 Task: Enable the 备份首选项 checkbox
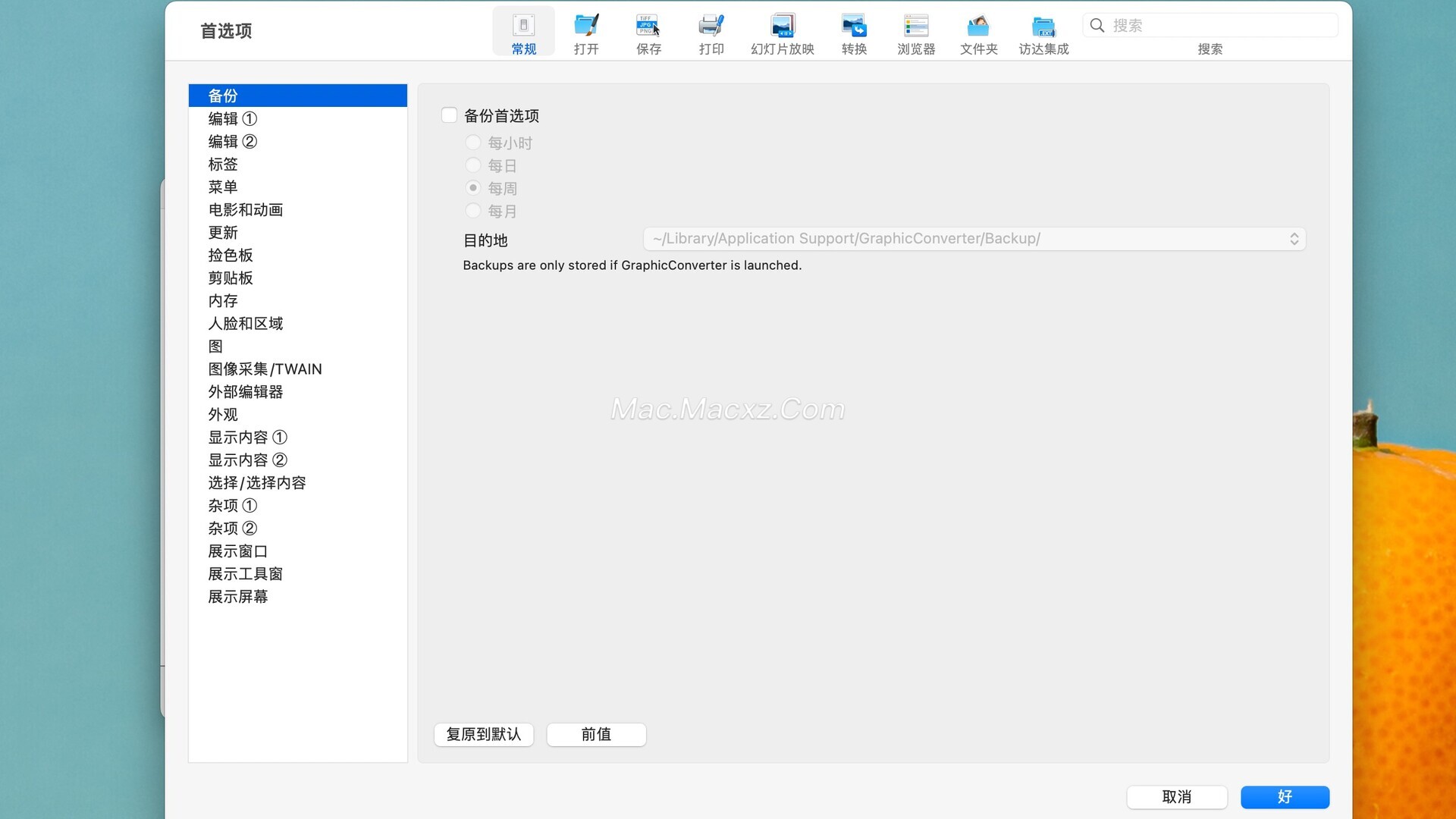pyautogui.click(x=450, y=115)
